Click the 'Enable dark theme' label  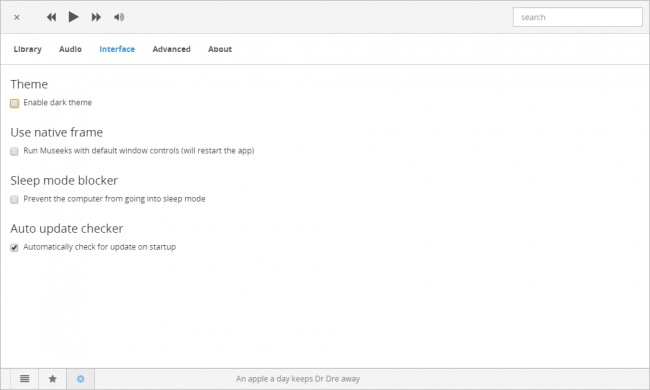coord(58,102)
